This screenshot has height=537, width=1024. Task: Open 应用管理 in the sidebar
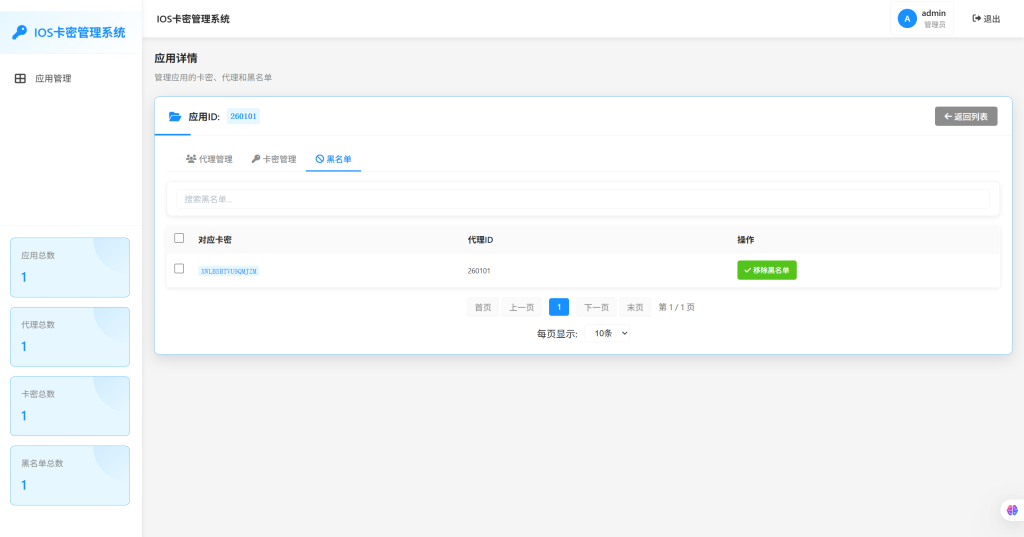point(53,78)
